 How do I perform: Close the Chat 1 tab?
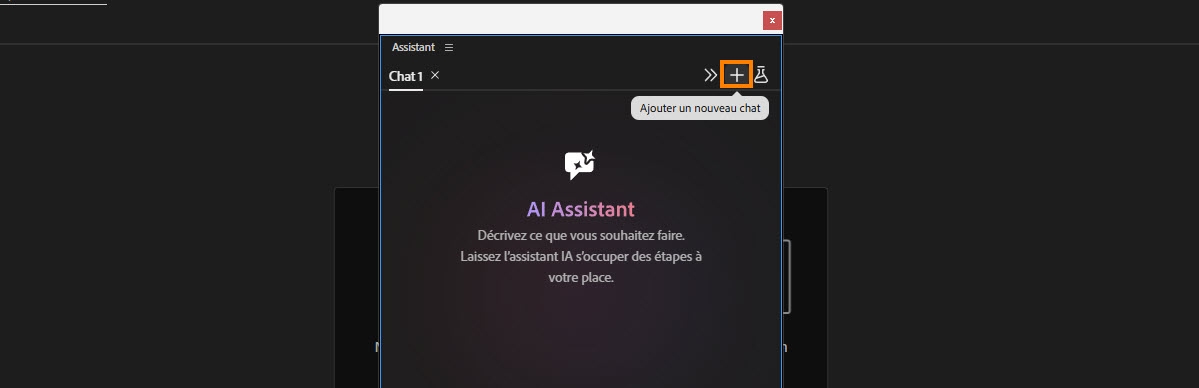coord(435,75)
